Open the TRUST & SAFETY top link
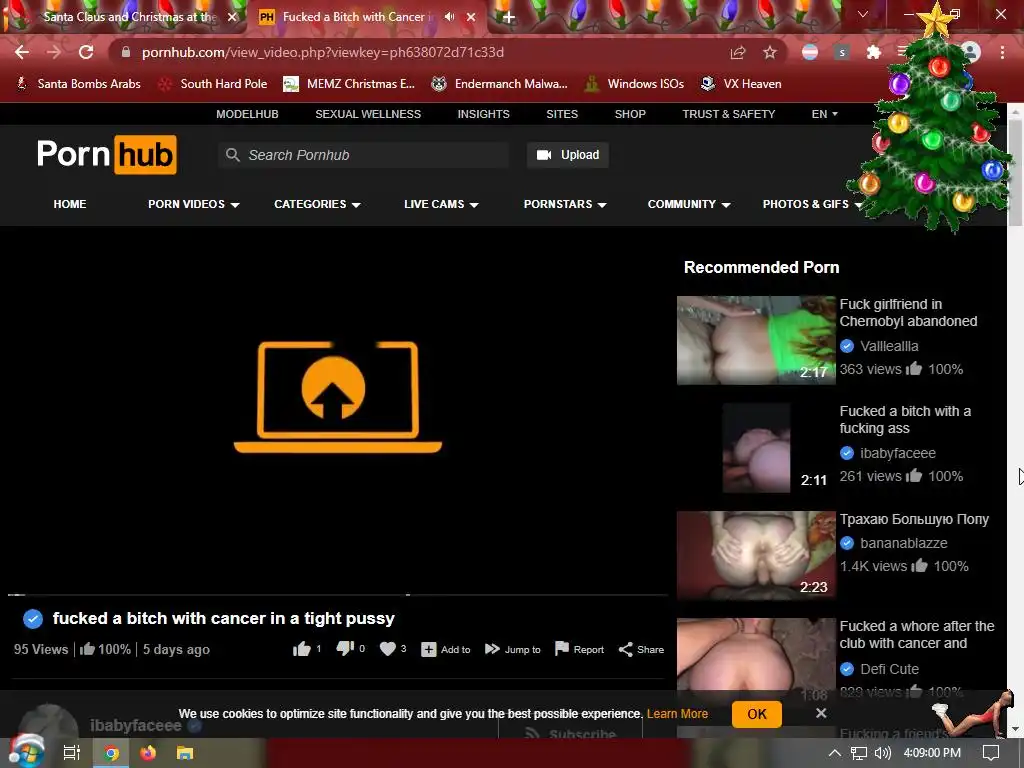The width and height of the screenshot is (1024, 768). (x=729, y=114)
